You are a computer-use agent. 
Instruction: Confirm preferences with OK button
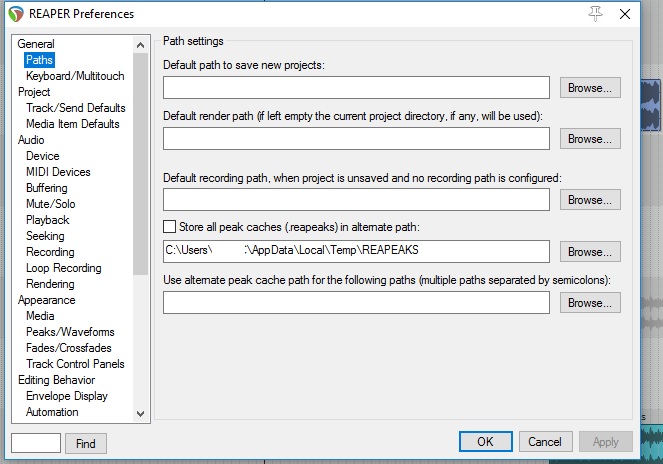pos(486,442)
